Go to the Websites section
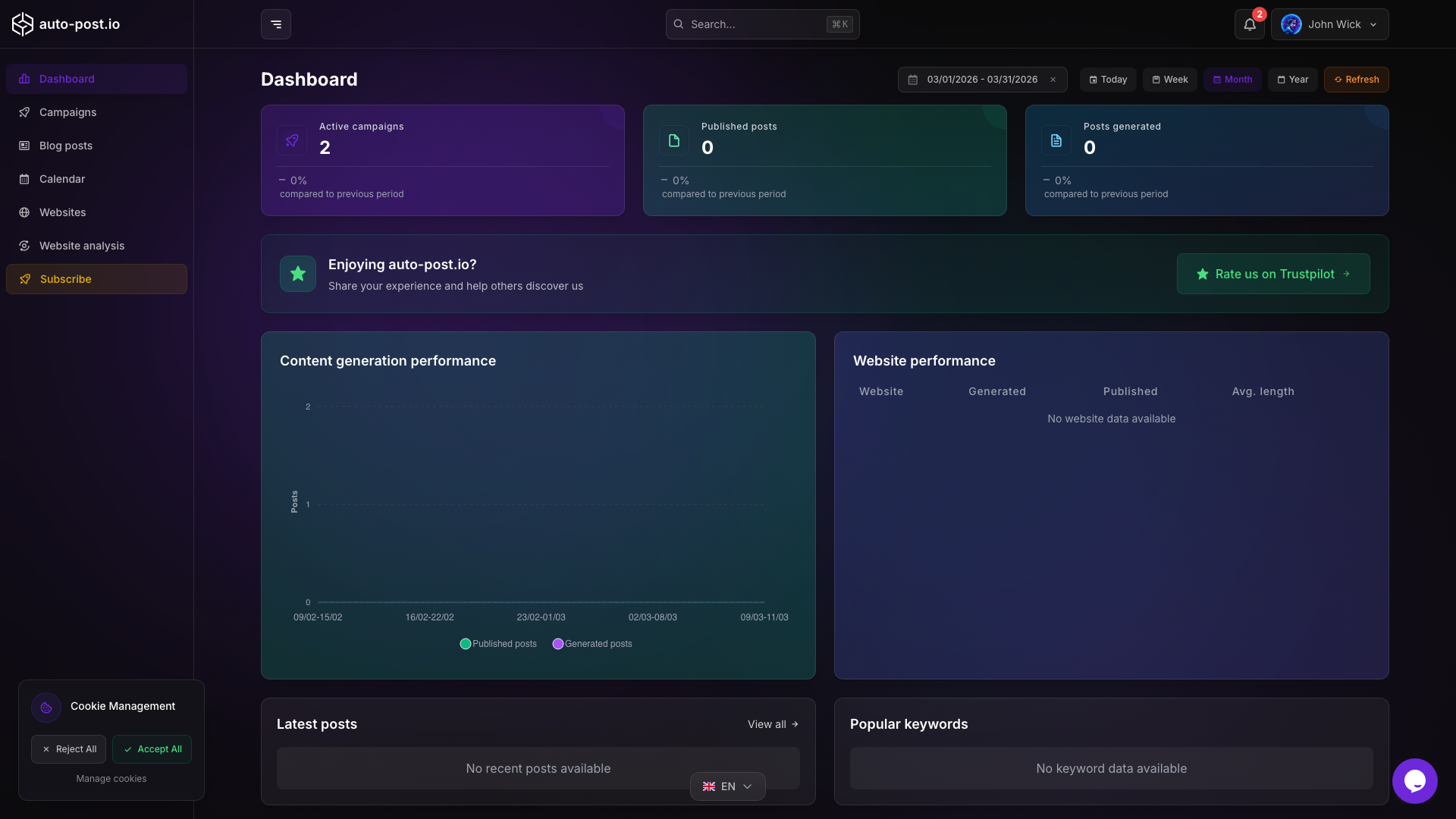 (63, 212)
